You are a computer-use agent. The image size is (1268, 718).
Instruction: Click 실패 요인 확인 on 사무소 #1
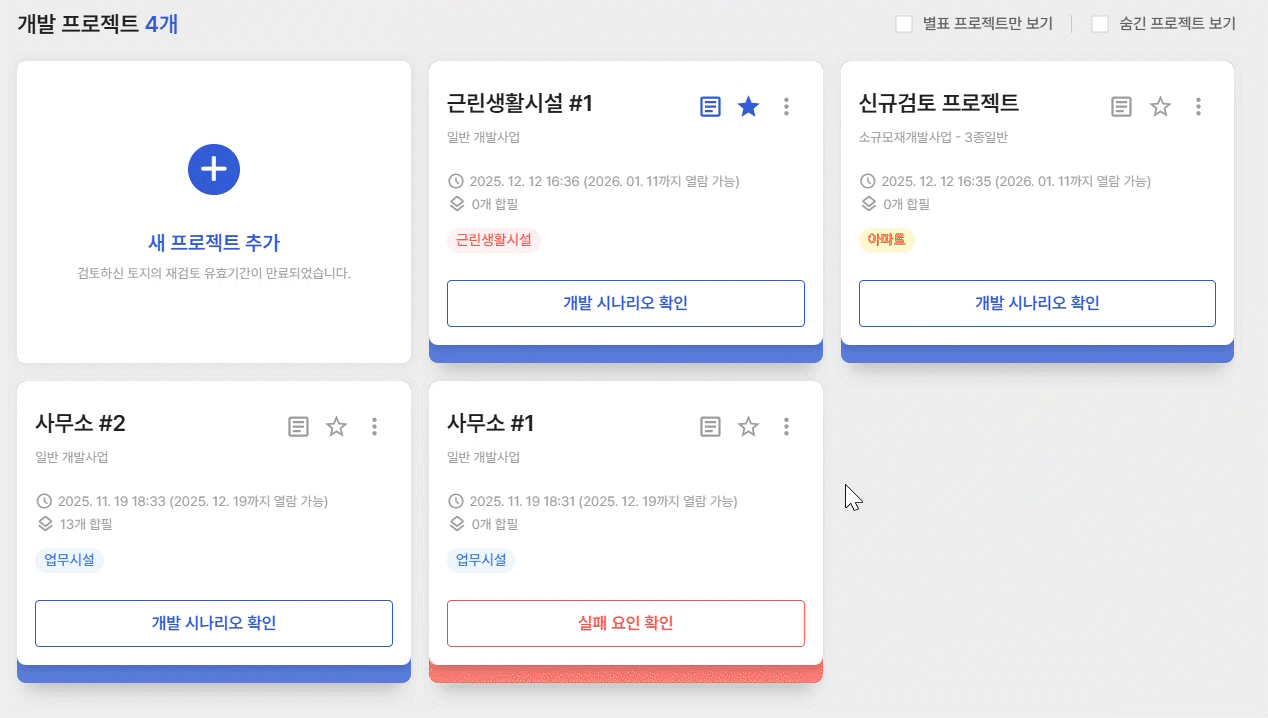(626, 623)
